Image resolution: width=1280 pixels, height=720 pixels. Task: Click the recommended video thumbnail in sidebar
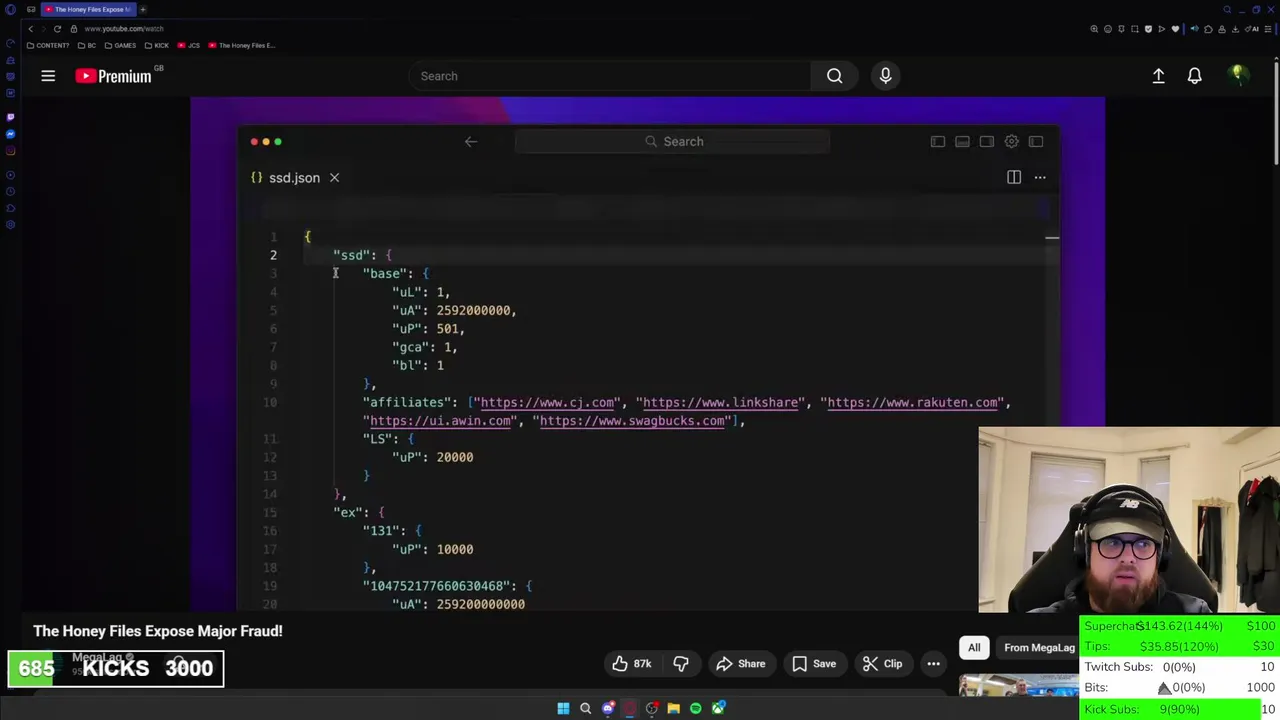(1018, 686)
